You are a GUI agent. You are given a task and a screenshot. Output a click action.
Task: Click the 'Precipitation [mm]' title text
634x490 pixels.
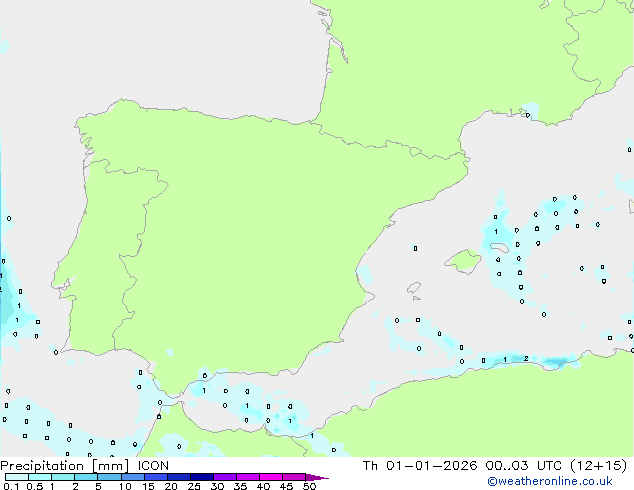point(65,466)
